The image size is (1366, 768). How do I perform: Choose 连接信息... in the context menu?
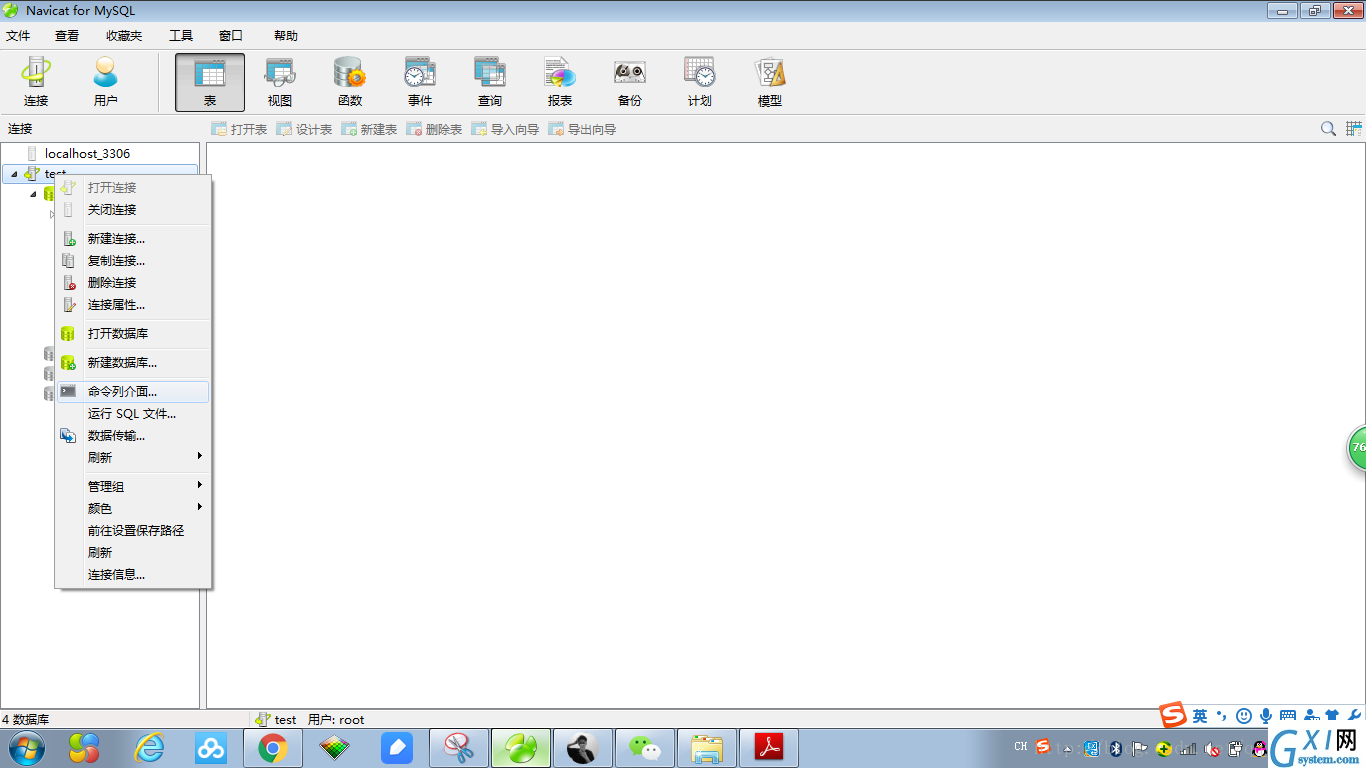pyautogui.click(x=133, y=575)
